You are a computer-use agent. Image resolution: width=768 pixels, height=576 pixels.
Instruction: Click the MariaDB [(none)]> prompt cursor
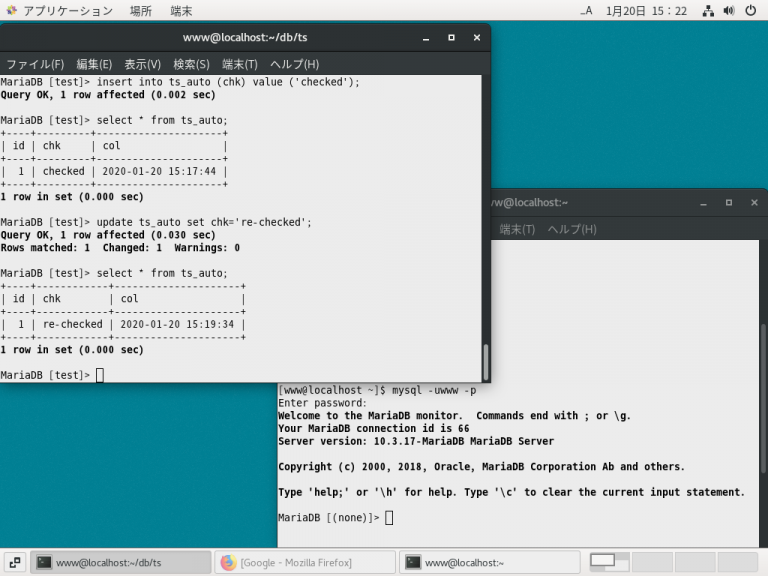coord(389,518)
